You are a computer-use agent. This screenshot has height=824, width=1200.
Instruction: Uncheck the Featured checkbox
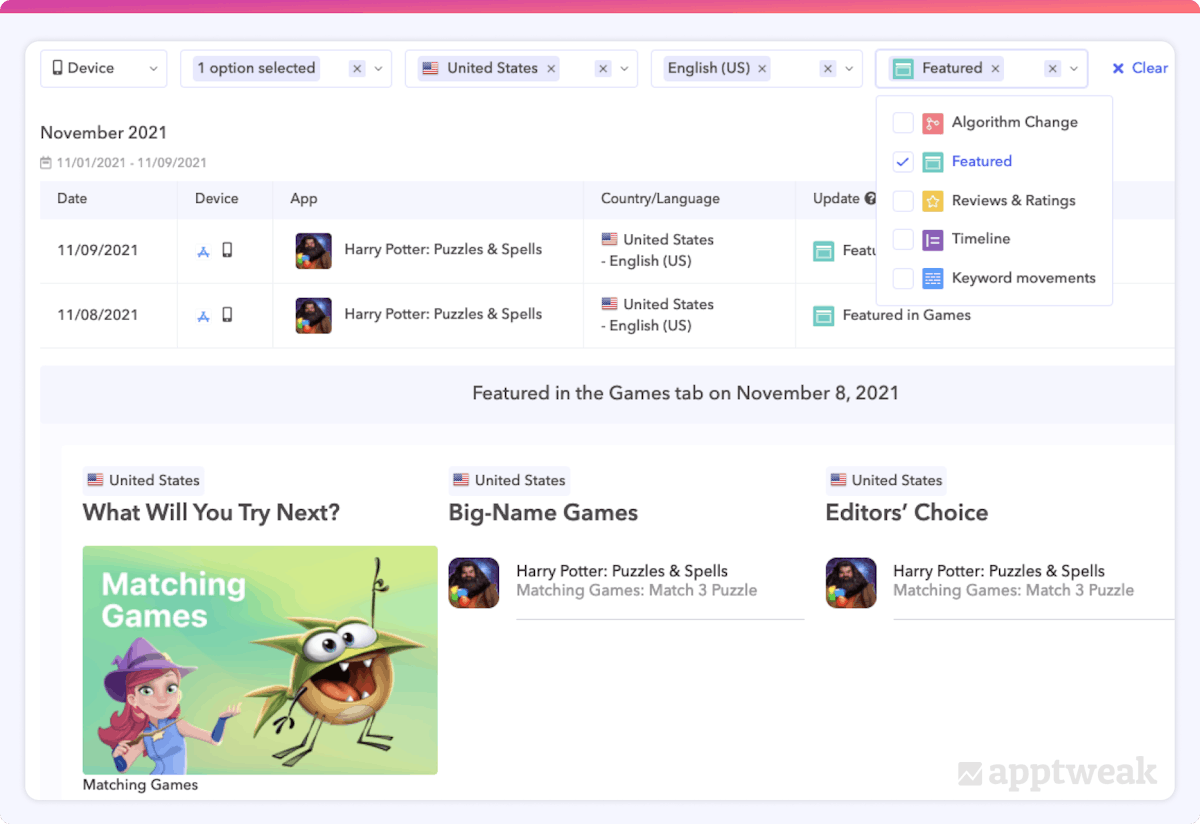[x=903, y=162]
